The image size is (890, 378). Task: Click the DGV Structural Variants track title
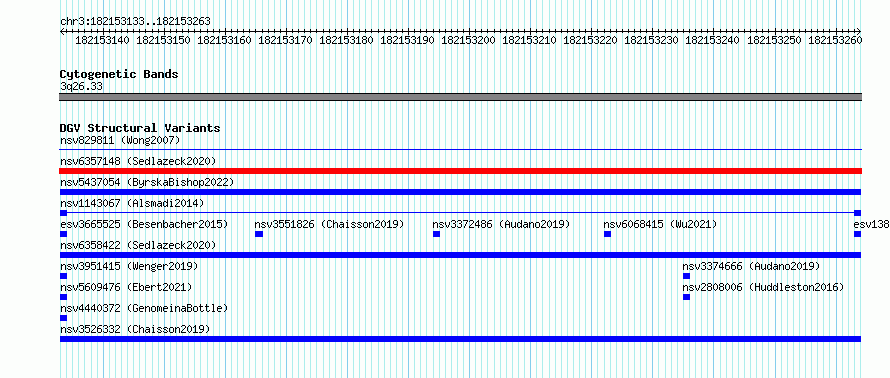(x=140, y=128)
